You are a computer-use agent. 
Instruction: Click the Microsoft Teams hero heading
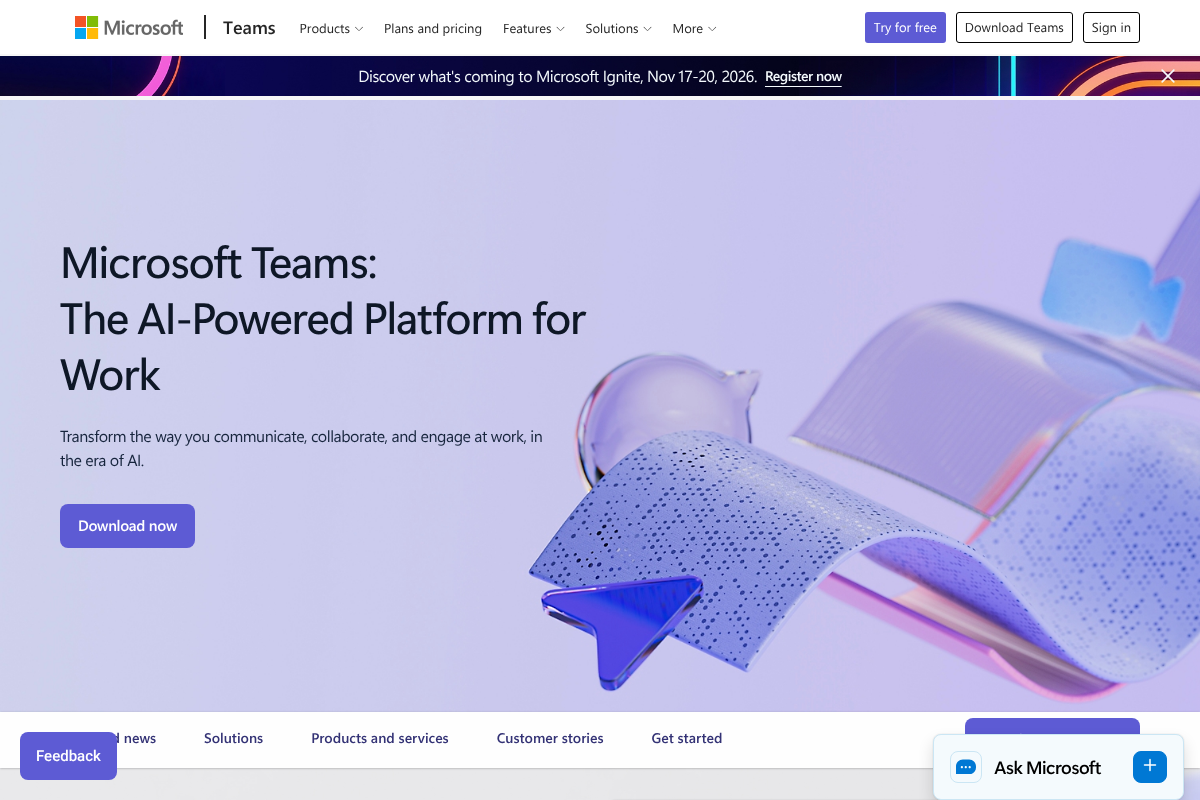323,319
